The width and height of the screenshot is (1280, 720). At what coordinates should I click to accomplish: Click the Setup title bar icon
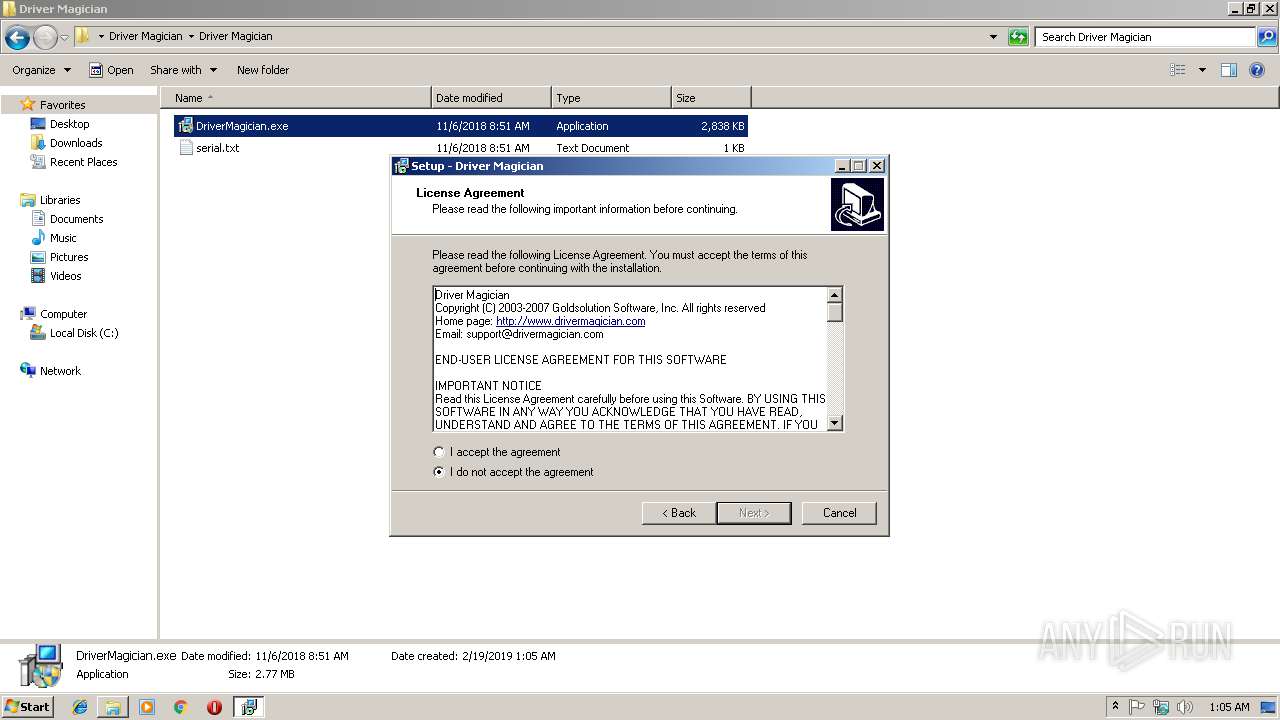coord(401,166)
